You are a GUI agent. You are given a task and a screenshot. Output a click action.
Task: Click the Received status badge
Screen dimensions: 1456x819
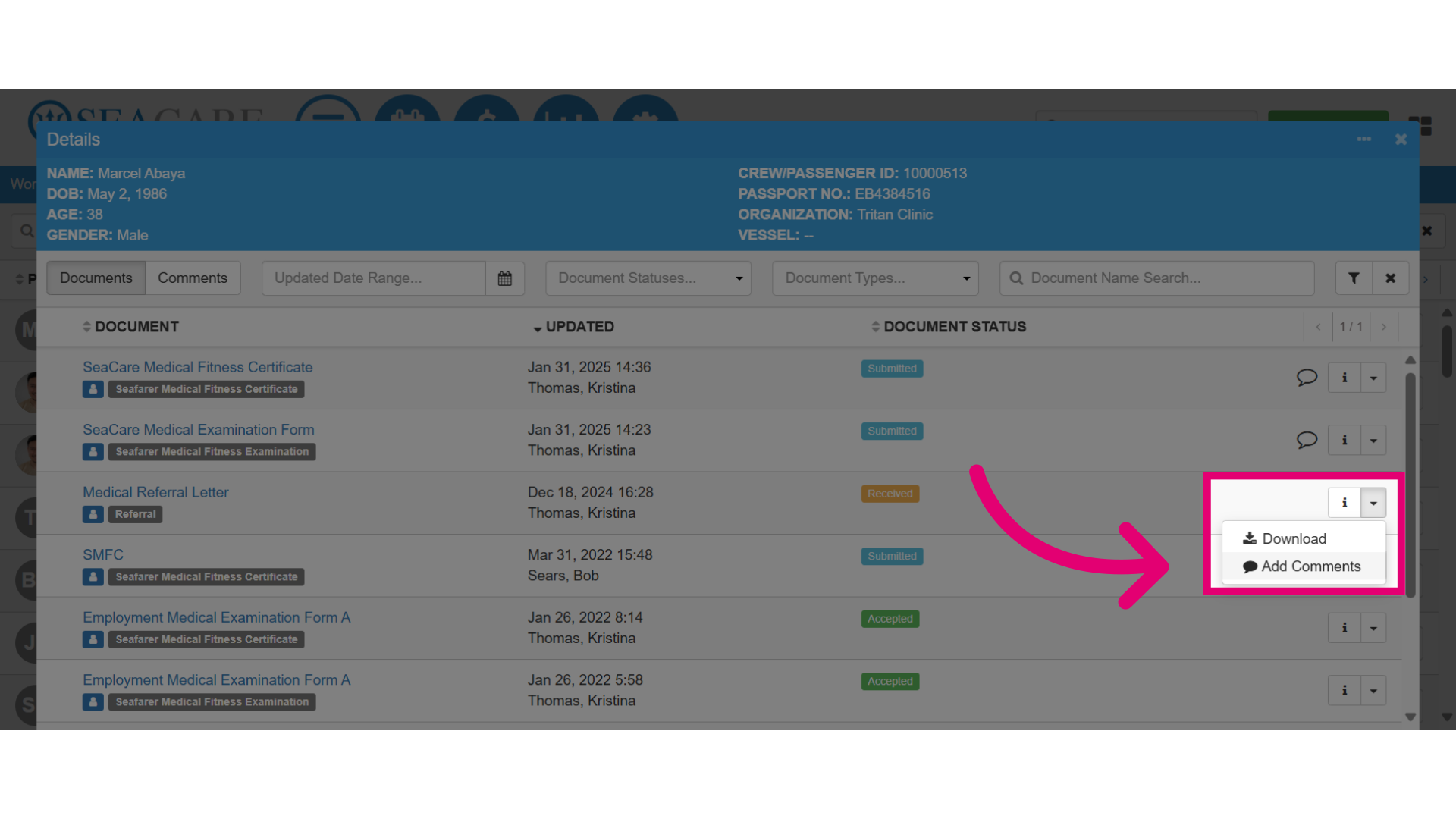(x=890, y=494)
